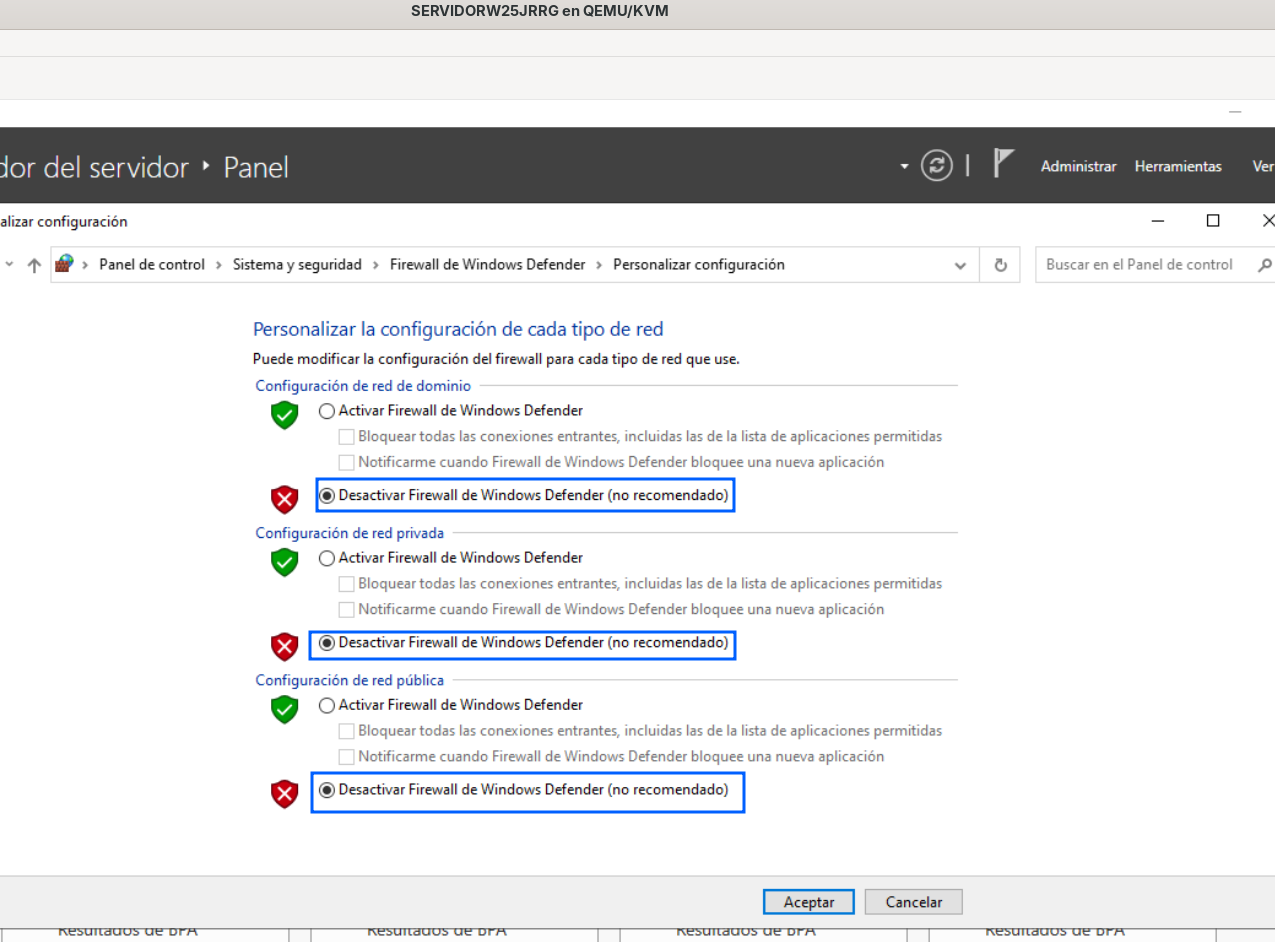Open the dropdown arrow beside refresh icon
1275x942 pixels.
pyautogui.click(x=905, y=166)
